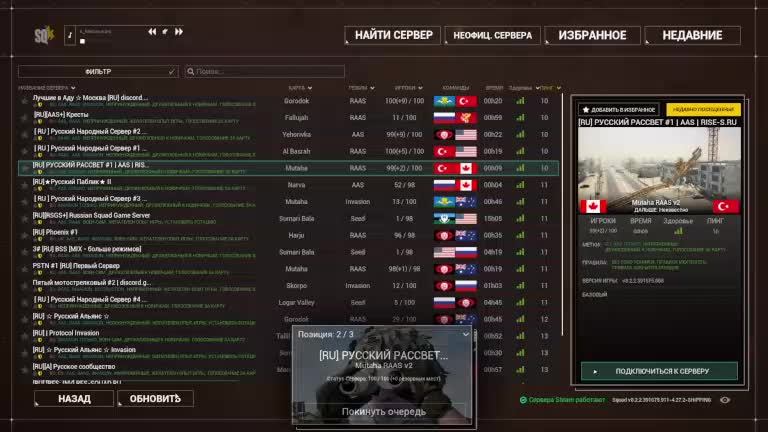Select the 'Лучшие в Аду ☆ Москва' server row
This screenshot has height=432, width=768.
point(288,101)
